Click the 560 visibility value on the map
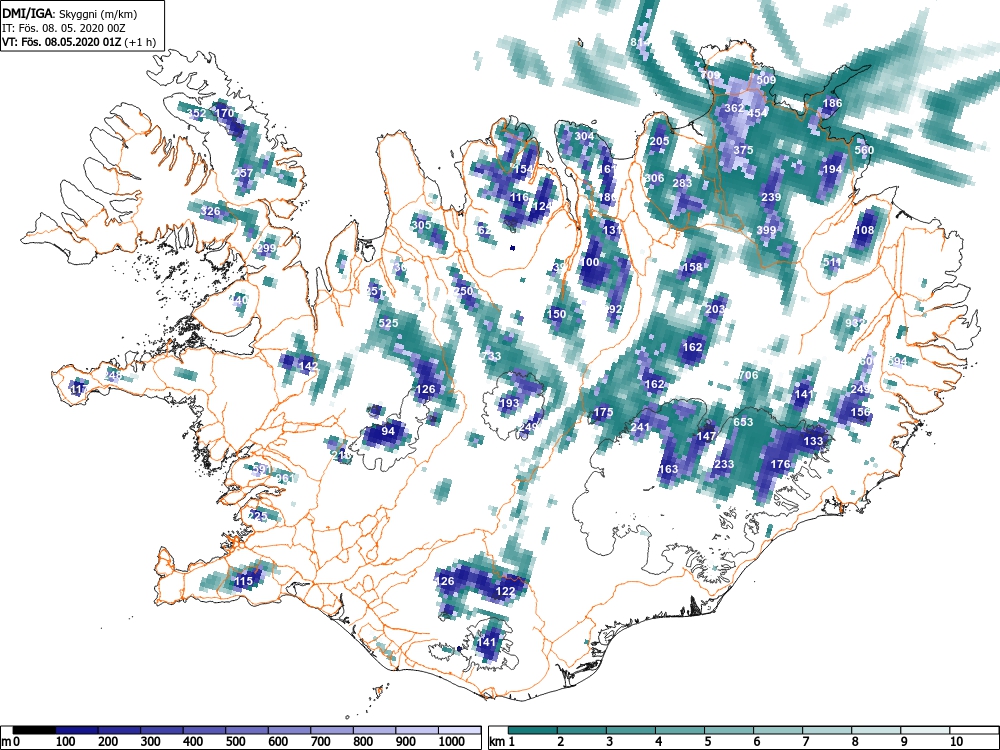Screen dimensions: 1000x750 pyautogui.click(x=864, y=150)
